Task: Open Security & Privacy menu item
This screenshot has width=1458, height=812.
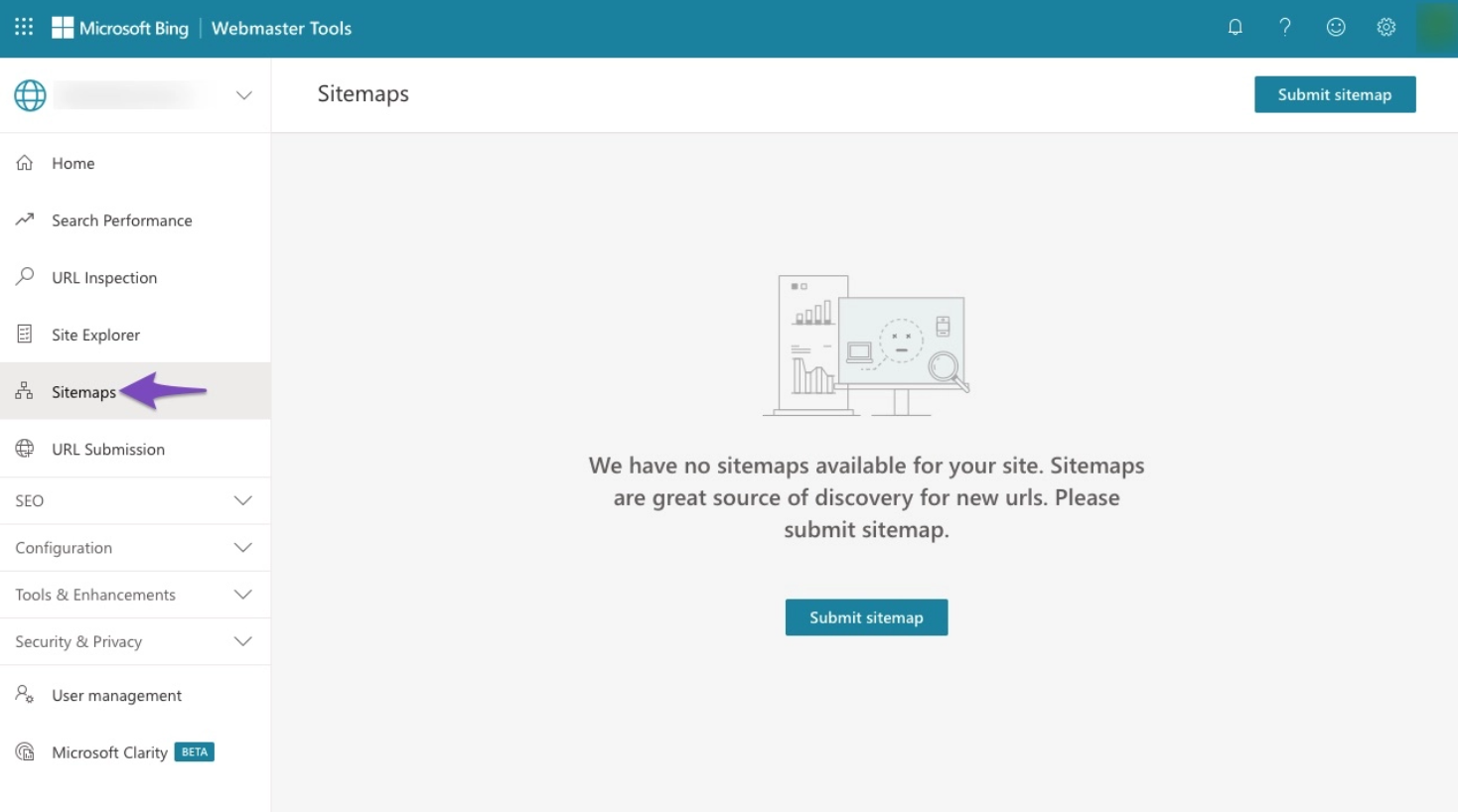Action: pos(135,641)
